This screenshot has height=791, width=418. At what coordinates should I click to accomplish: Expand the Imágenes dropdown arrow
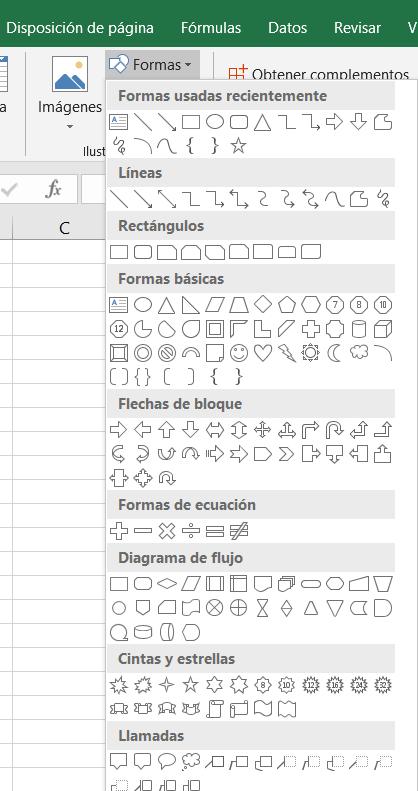click(x=70, y=126)
